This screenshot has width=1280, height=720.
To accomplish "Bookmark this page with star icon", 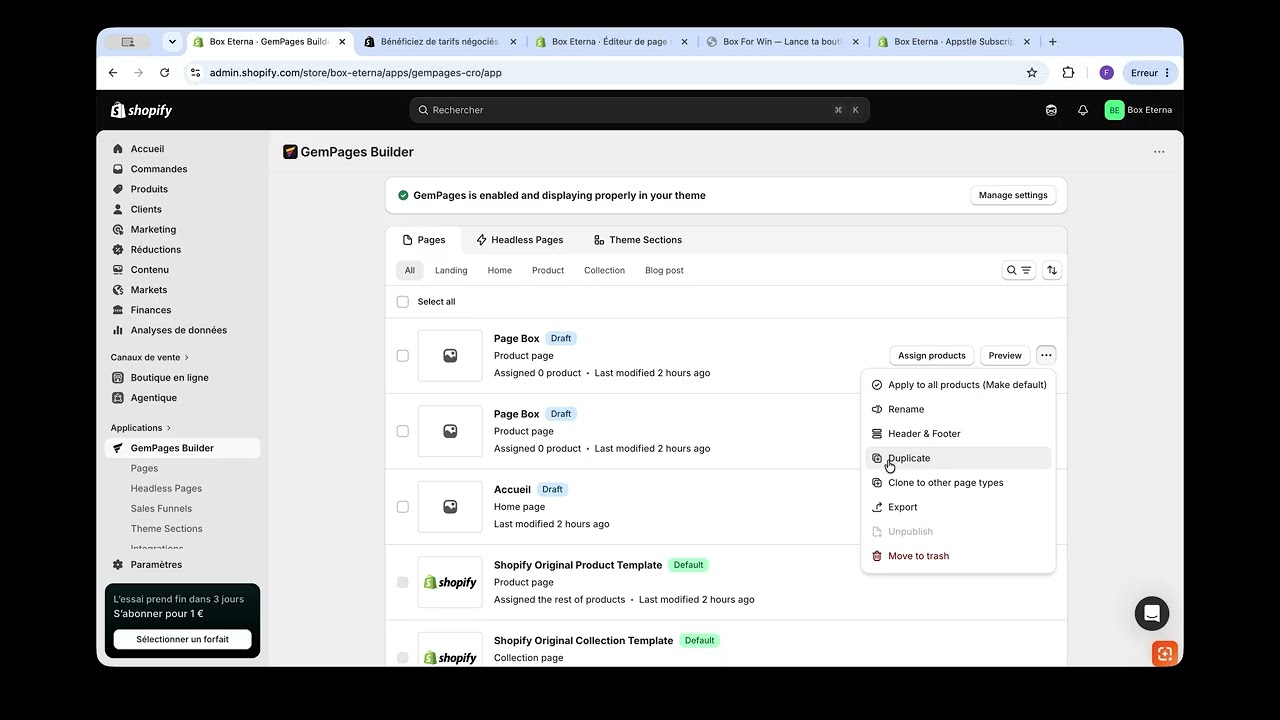I will point(1032,73).
